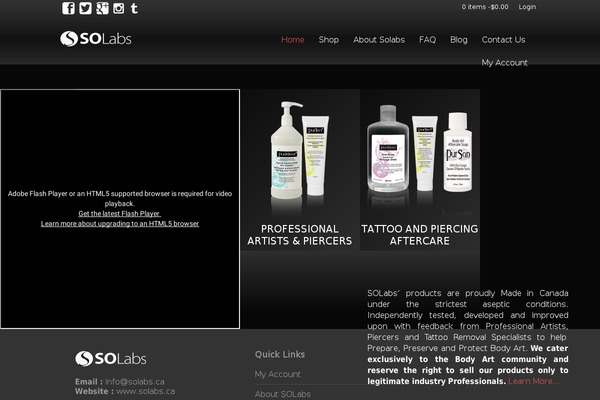600x400 pixels.
Task: Click the SOLabs logo in the footer
Action: click(x=111, y=359)
